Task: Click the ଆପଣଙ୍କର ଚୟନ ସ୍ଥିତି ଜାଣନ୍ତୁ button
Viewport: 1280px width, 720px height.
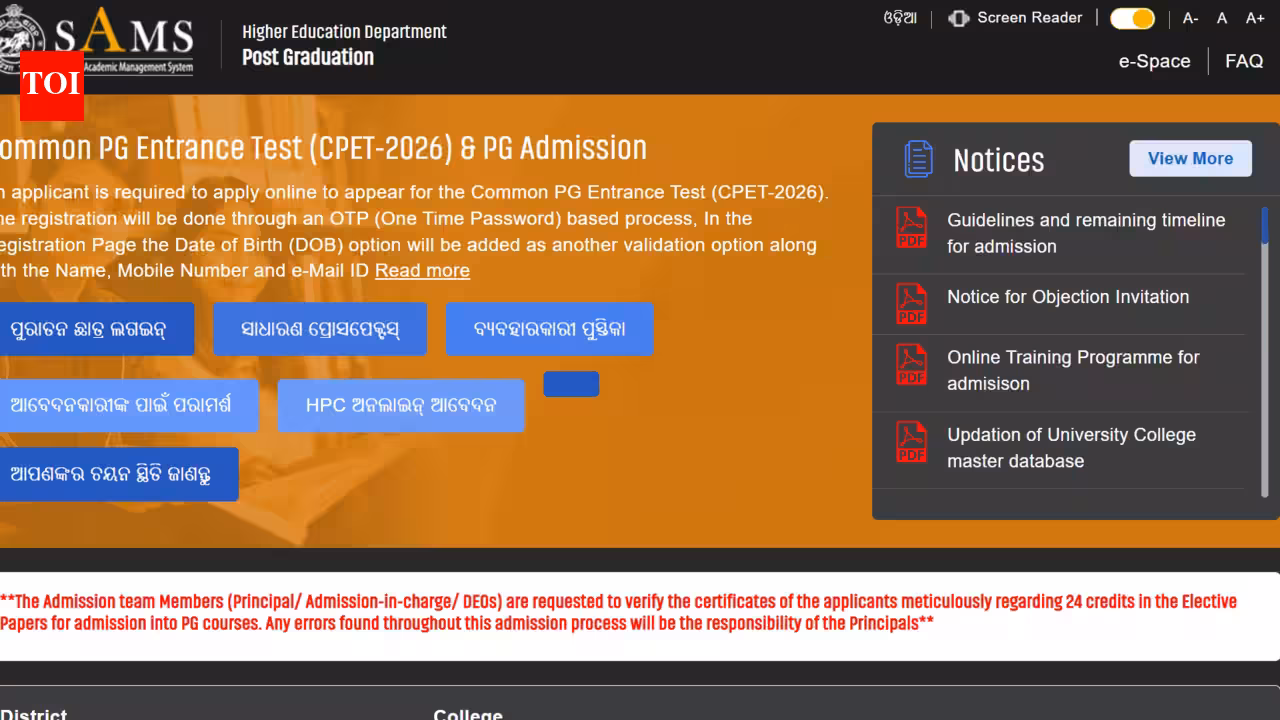Action: click(x=117, y=474)
